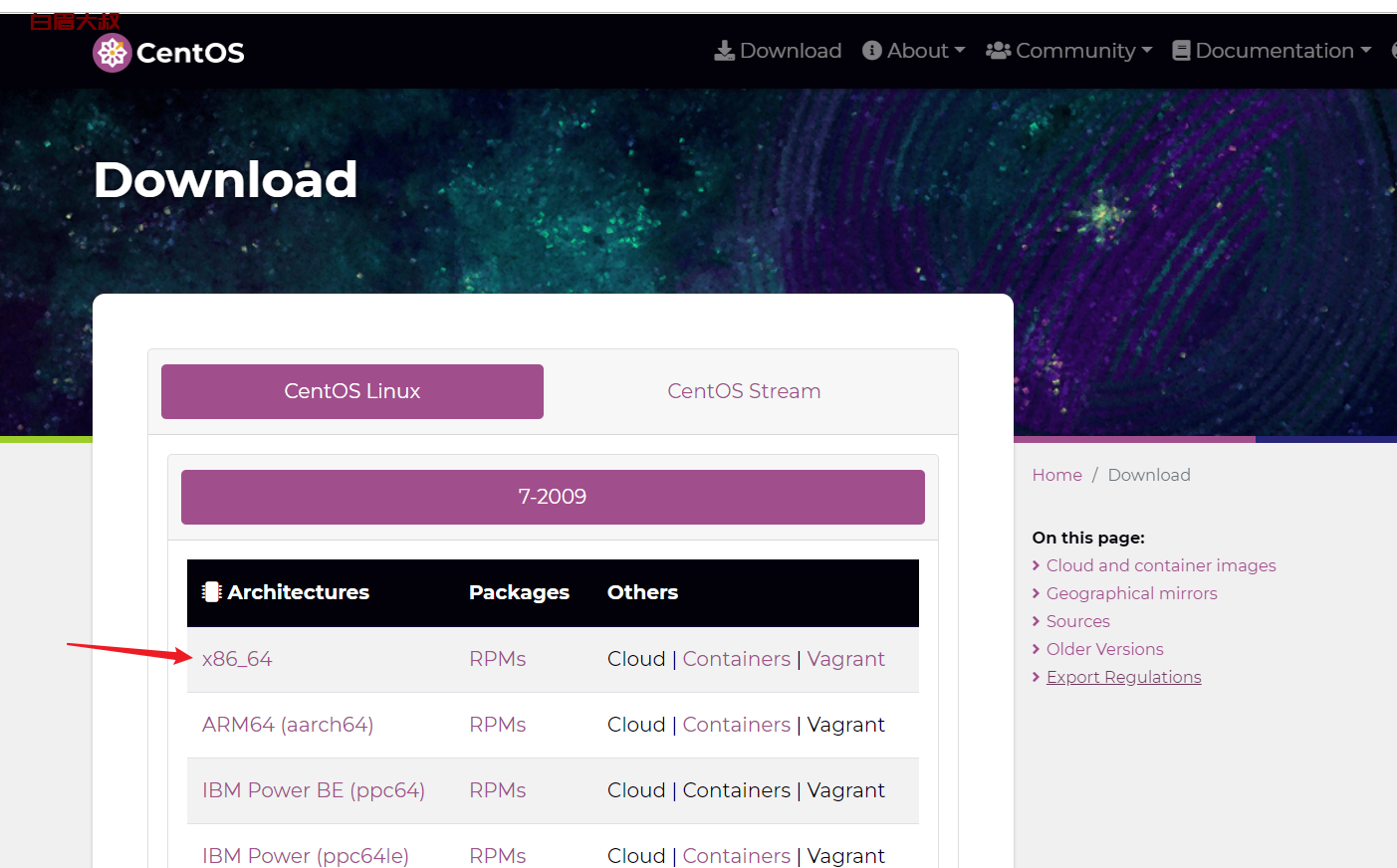Click the Download tray icon in navbar

pyautogui.click(x=725, y=51)
